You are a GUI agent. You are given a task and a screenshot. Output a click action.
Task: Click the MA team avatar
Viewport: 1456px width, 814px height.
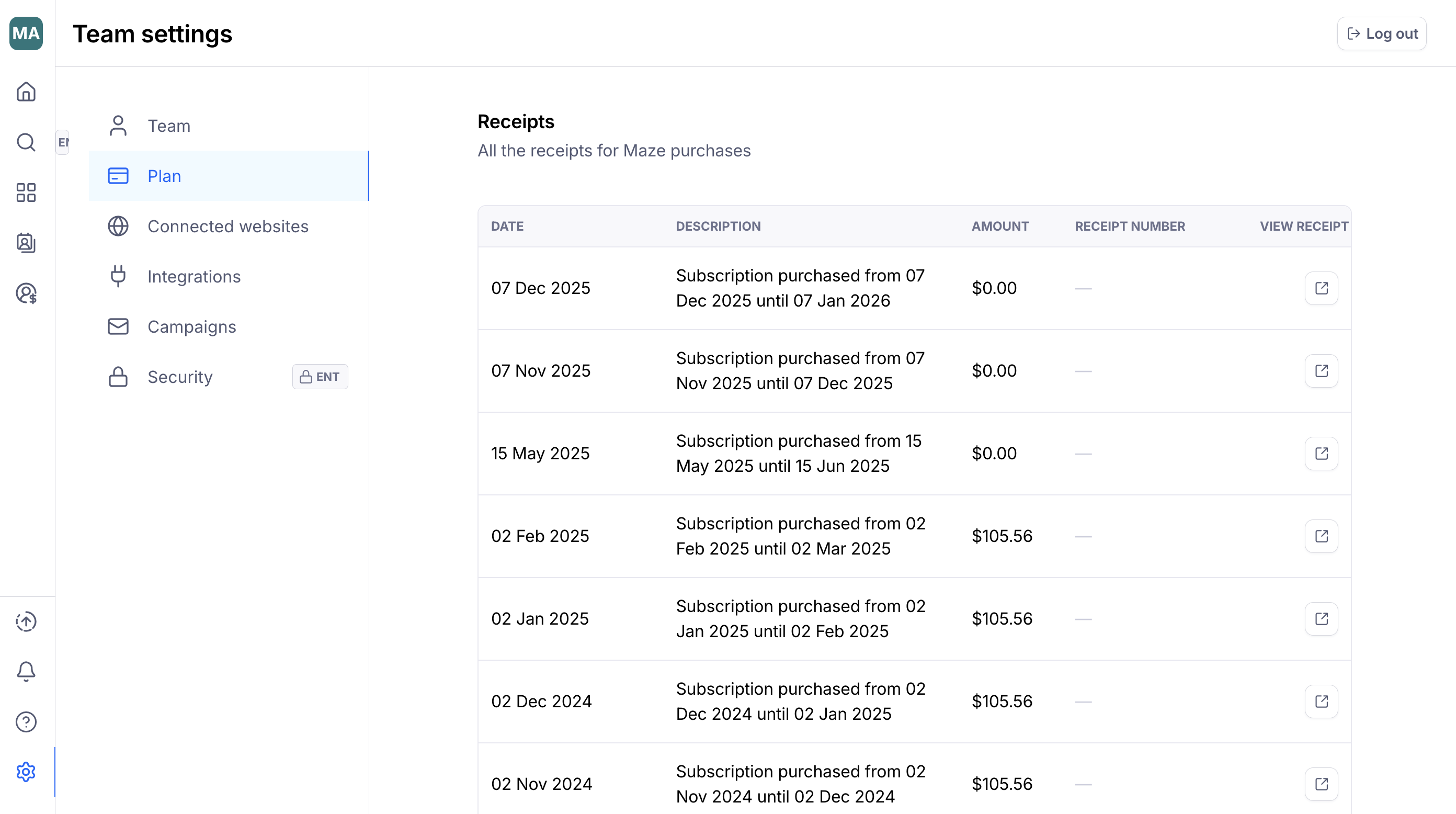[26, 33]
